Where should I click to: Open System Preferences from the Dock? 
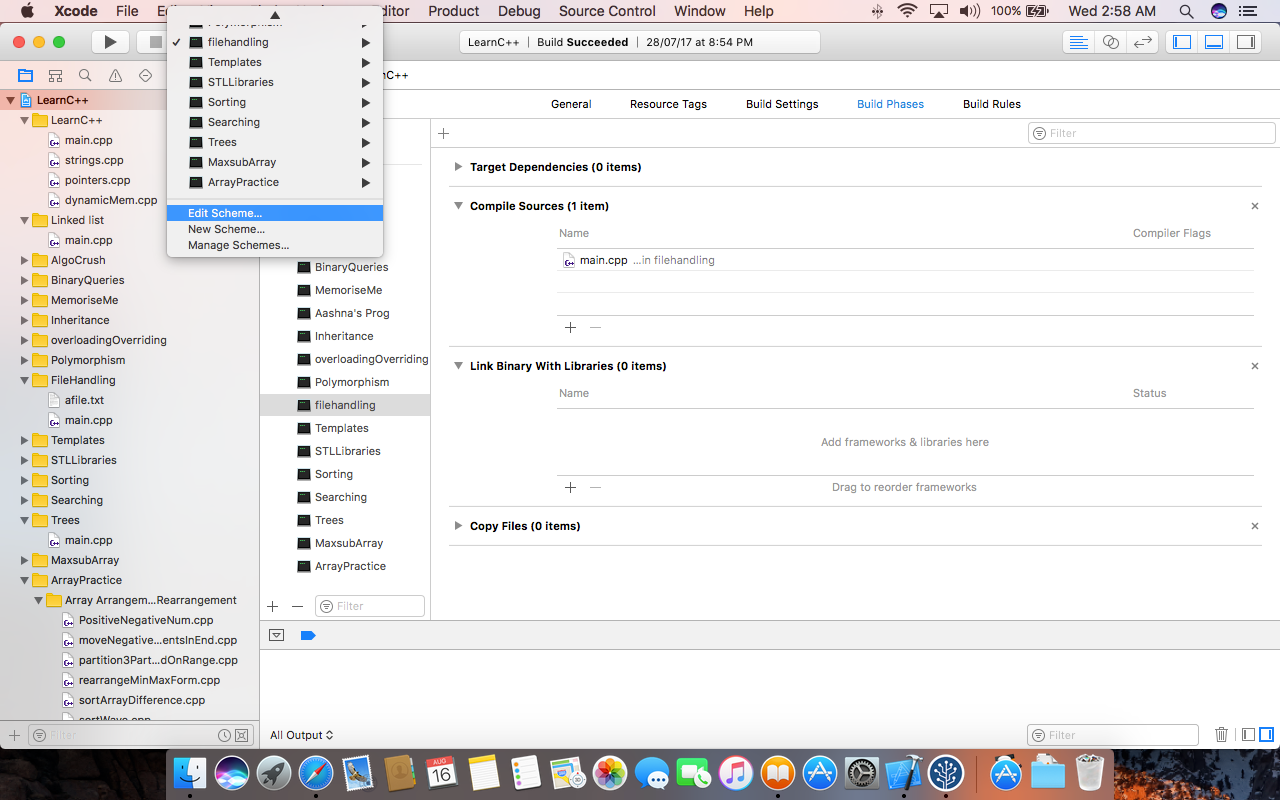862,773
